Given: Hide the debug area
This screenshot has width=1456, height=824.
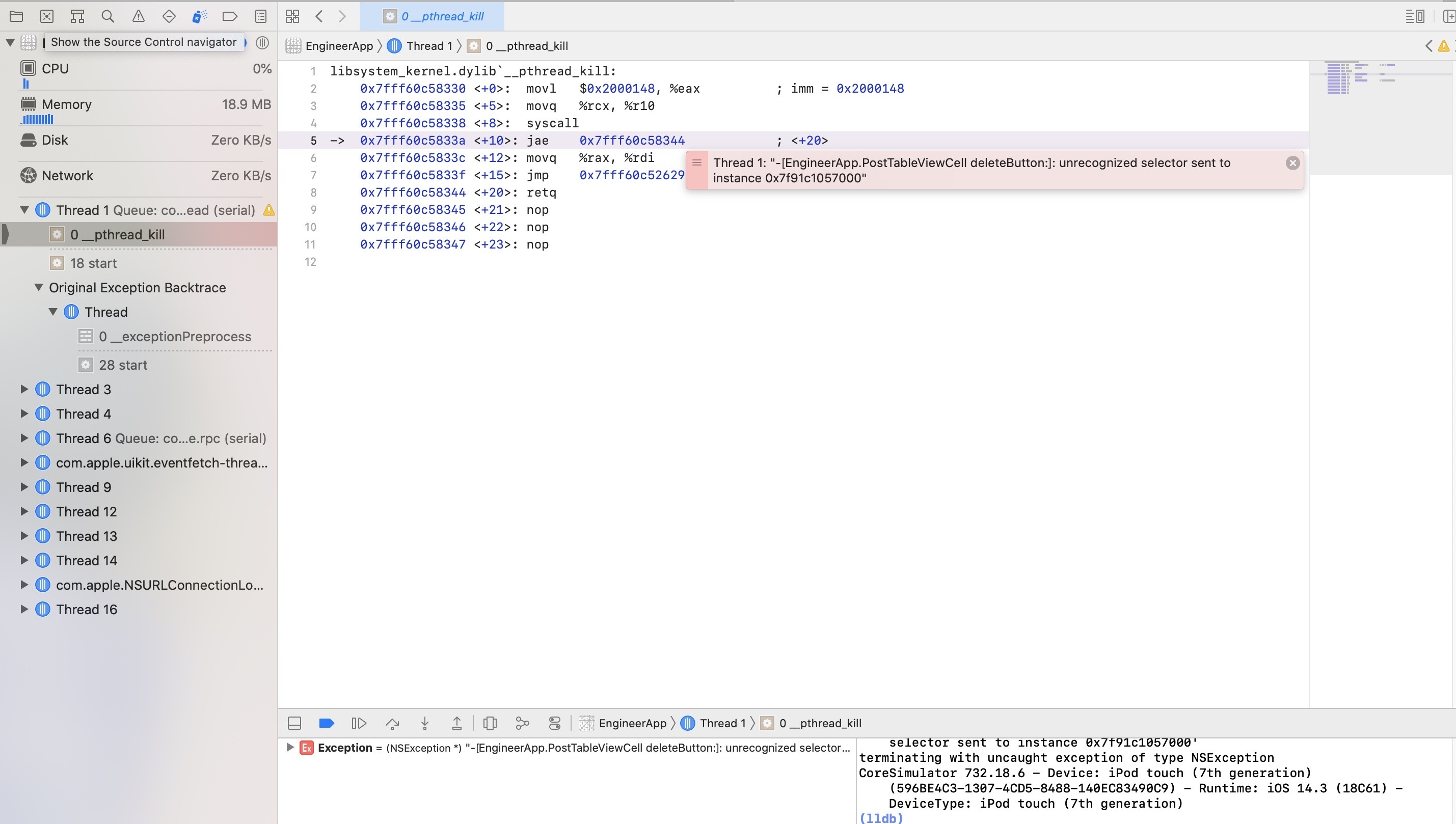Looking at the screenshot, I should click(294, 723).
